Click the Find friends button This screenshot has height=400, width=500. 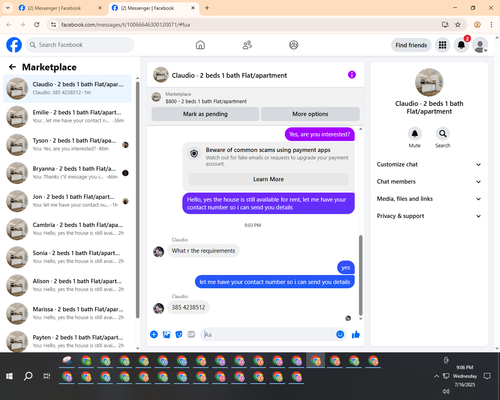click(411, 45)
